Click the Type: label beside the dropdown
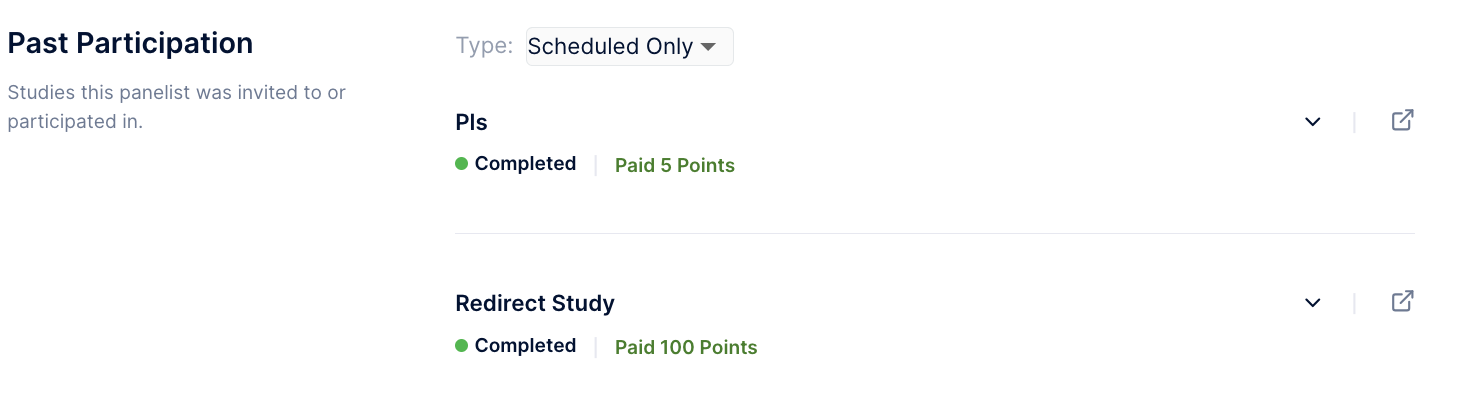The image size is (1464, 396). tap(485, 46)
